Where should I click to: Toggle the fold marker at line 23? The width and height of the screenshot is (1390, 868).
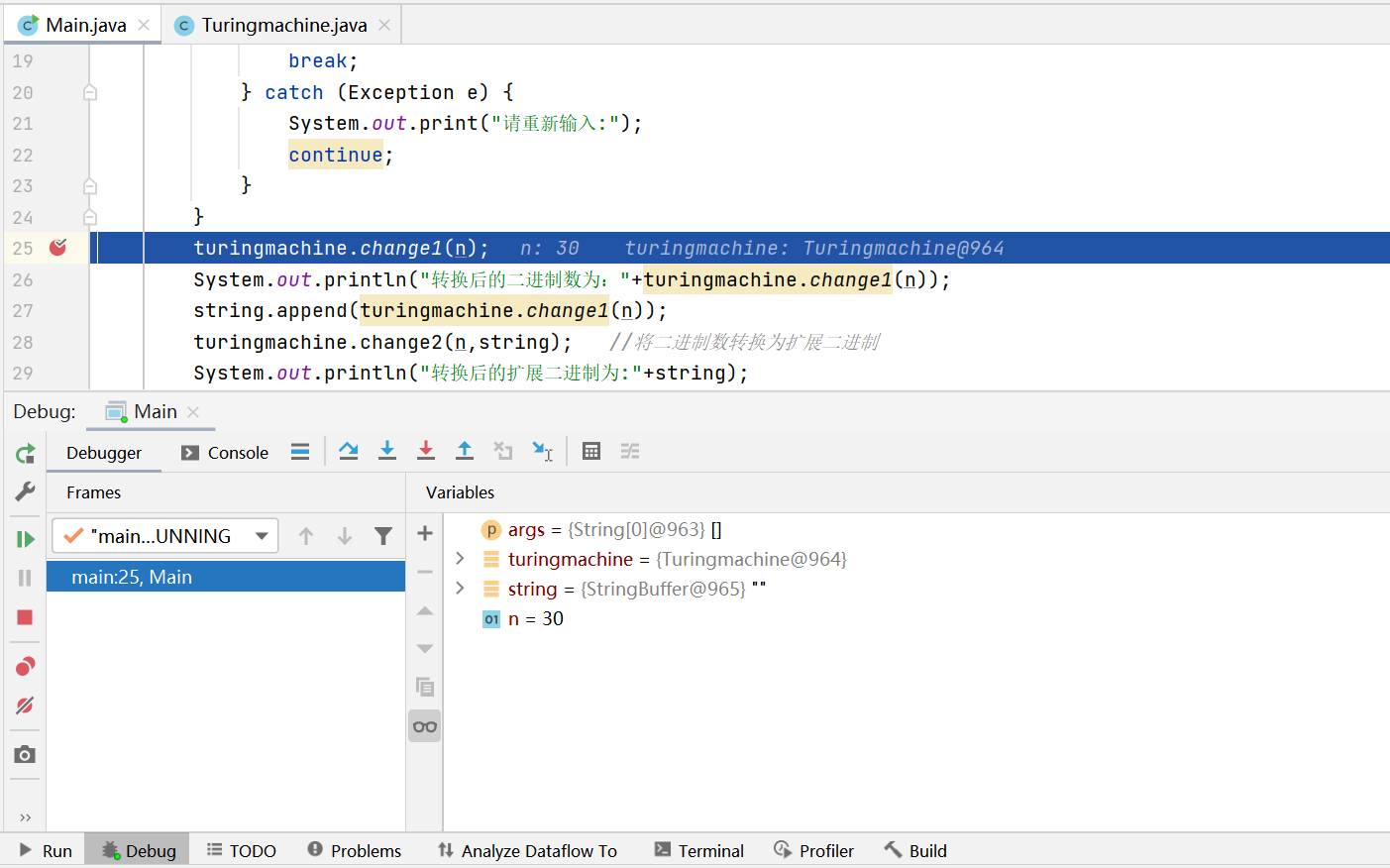90,186
